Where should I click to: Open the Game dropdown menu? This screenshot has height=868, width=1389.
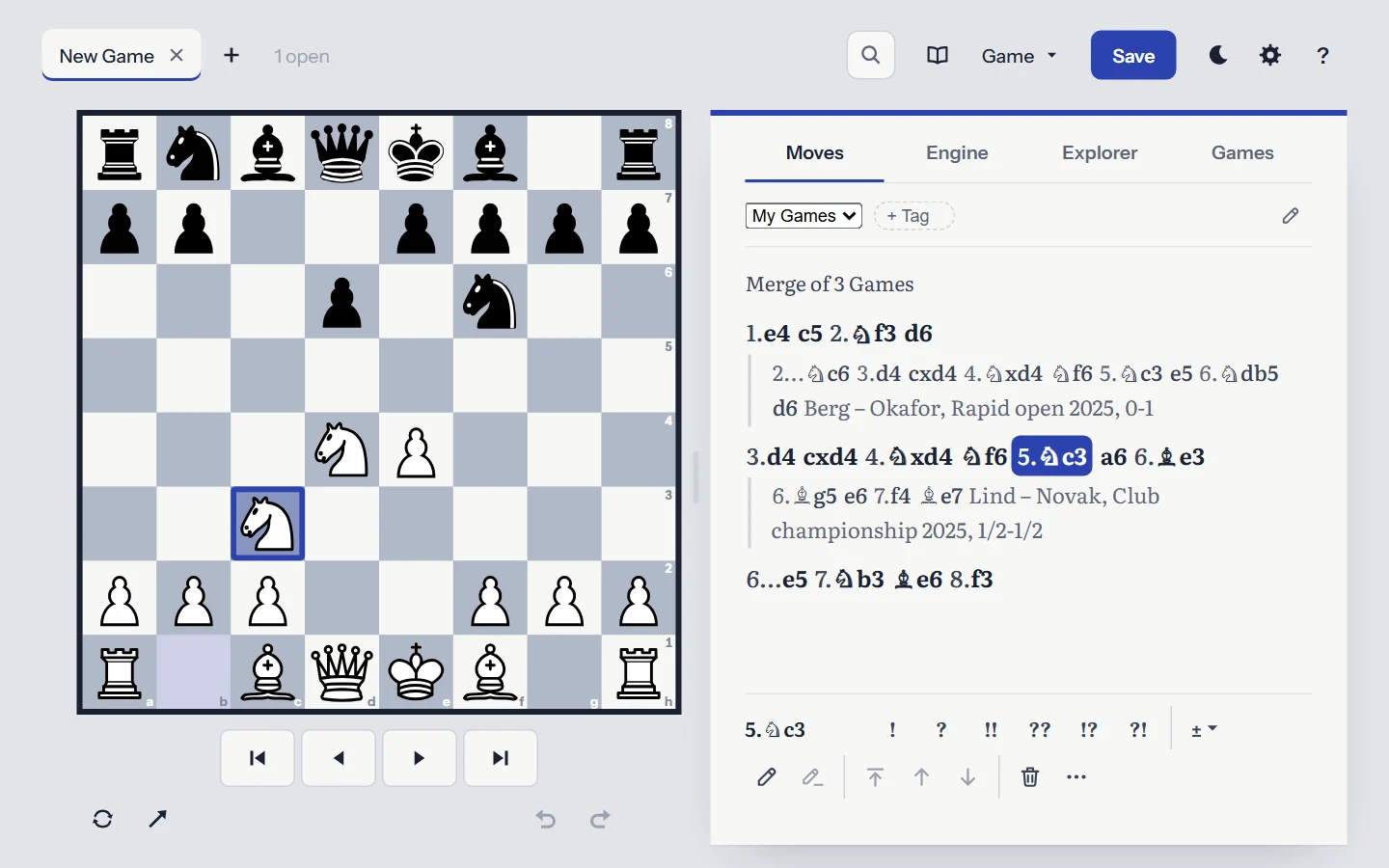point(1019,56)
